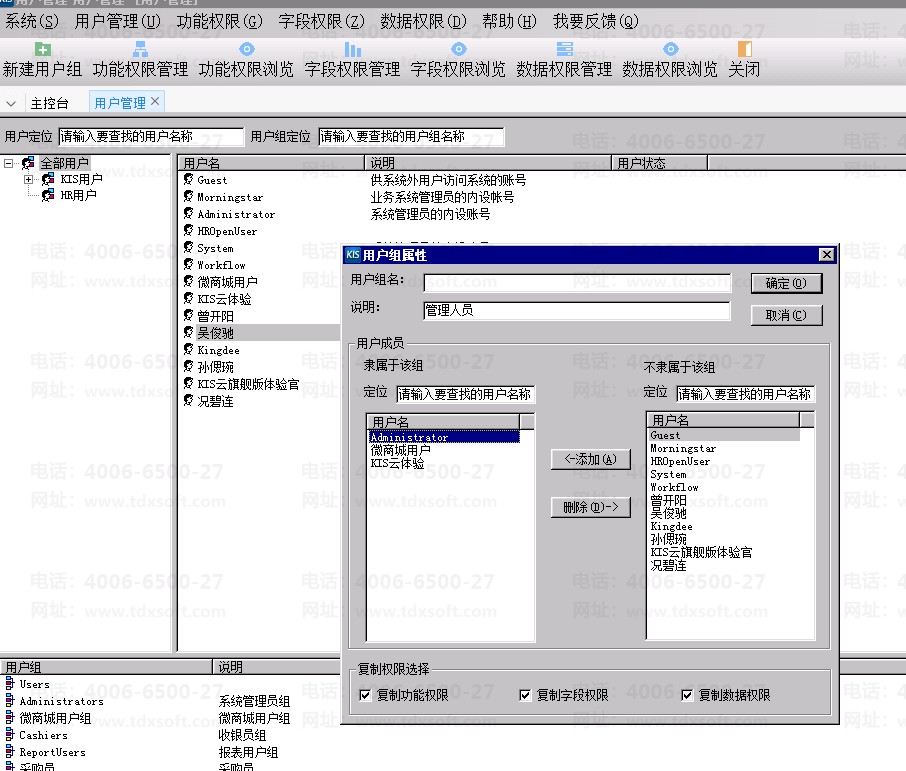Switch to the 主控台 tab
The height and width of the screenshot is (771, 906).
(50, 103)
